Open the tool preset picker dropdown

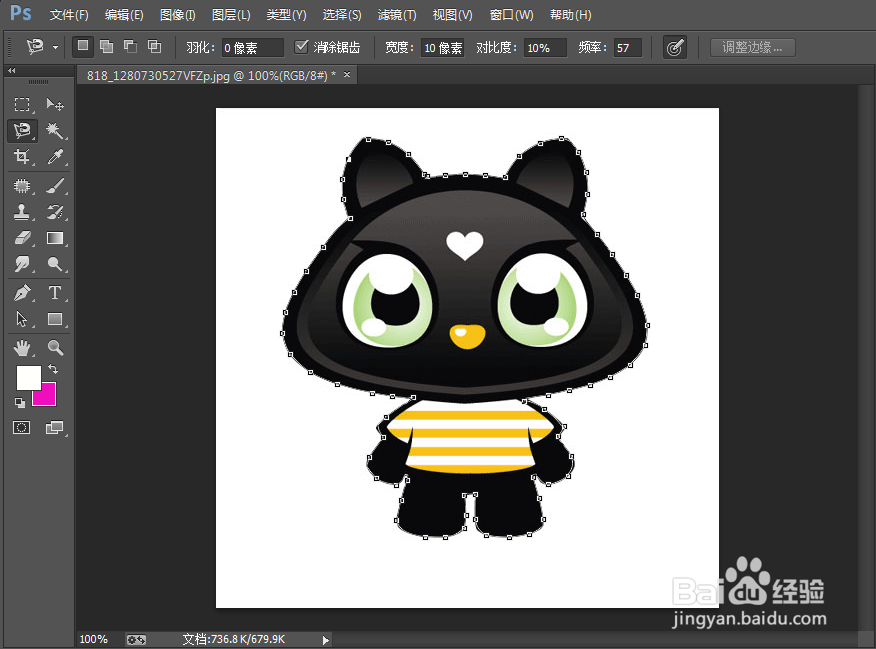[56, 47]
